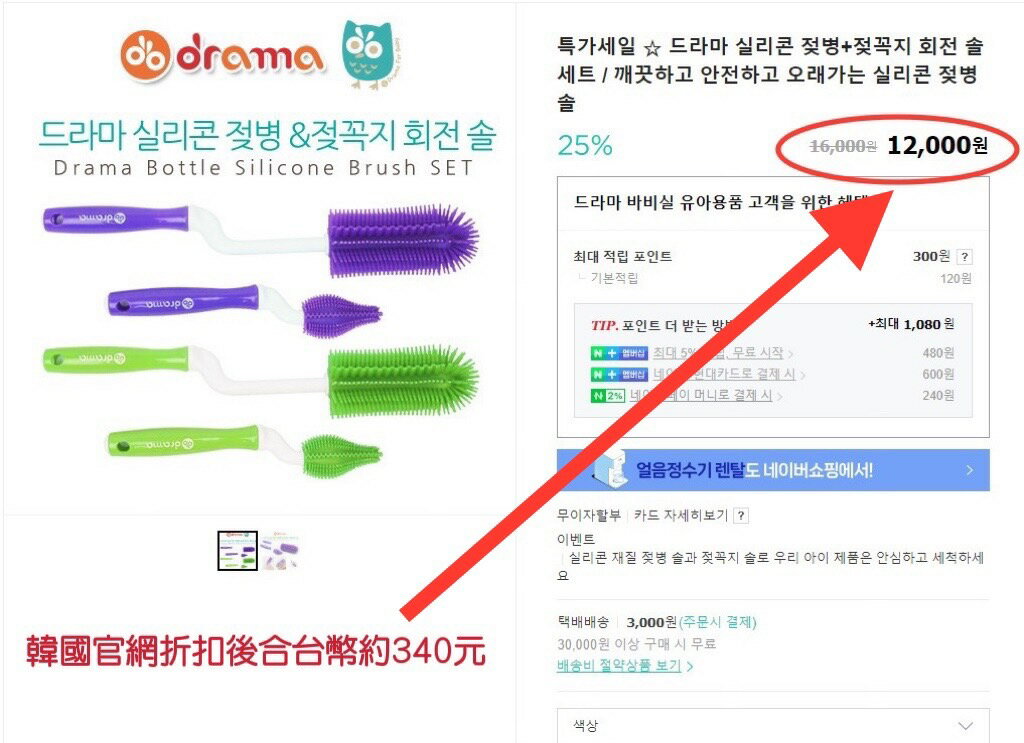Click the help icon beside 300원 points

(965, 257)
